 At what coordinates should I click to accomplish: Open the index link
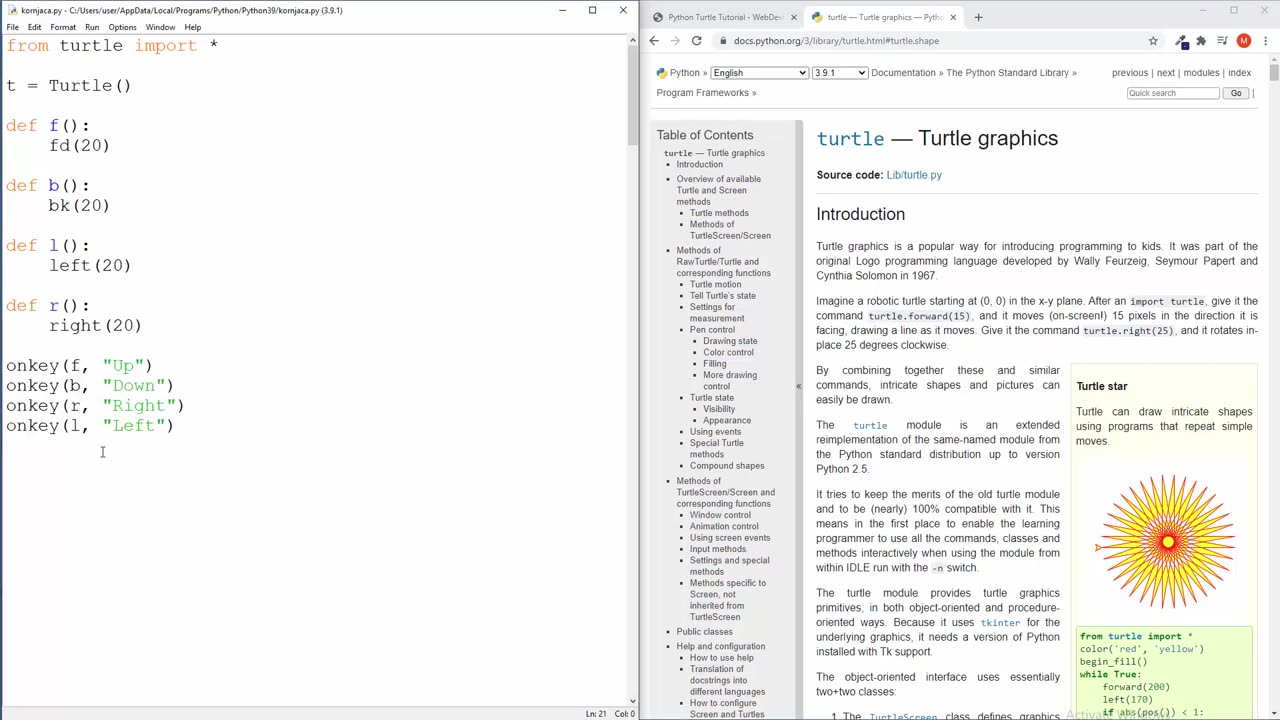[1239, 73]
